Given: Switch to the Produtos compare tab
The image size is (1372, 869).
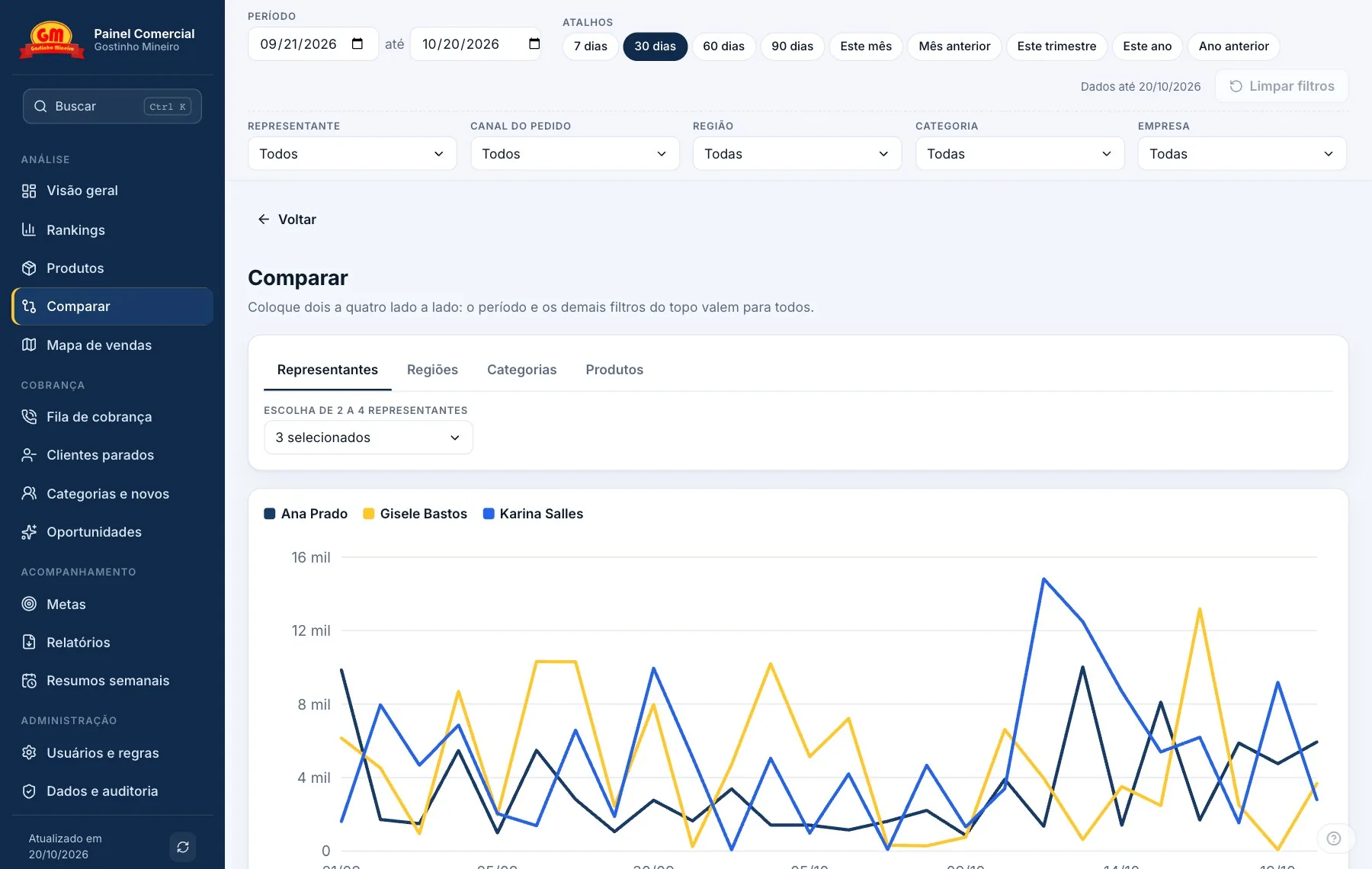Looking at the screenshot, I should 614,370.
